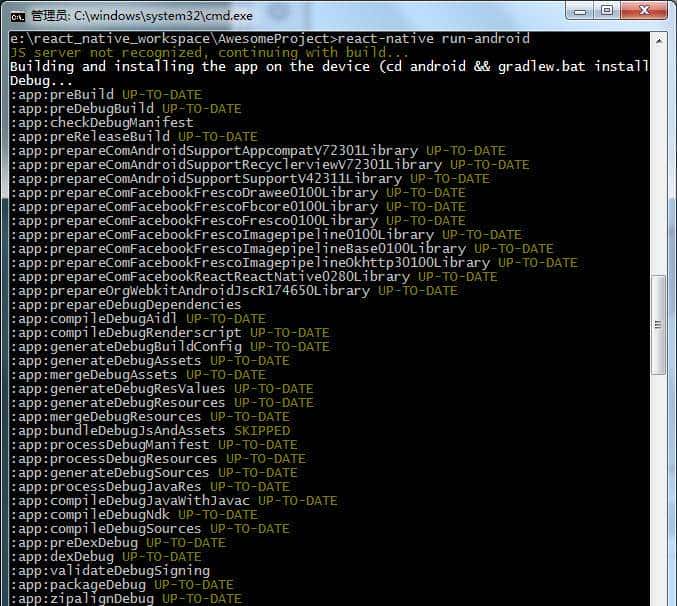The width and height of the screenshot is (677, 606).
Task: Click the FrescoFresco0100Library line
Action: click(x=238, y=221)
